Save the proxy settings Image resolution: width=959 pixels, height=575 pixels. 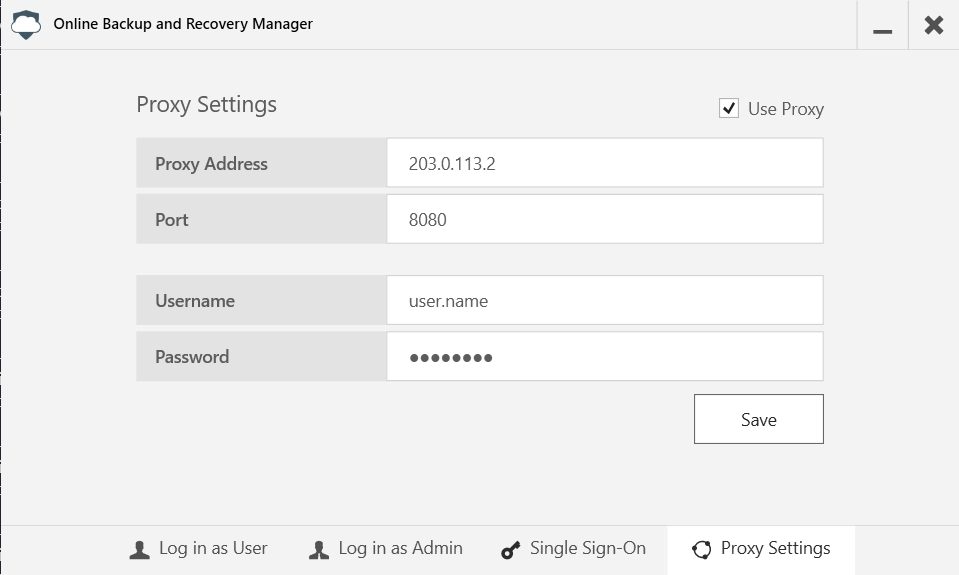[x=758, y=419]
